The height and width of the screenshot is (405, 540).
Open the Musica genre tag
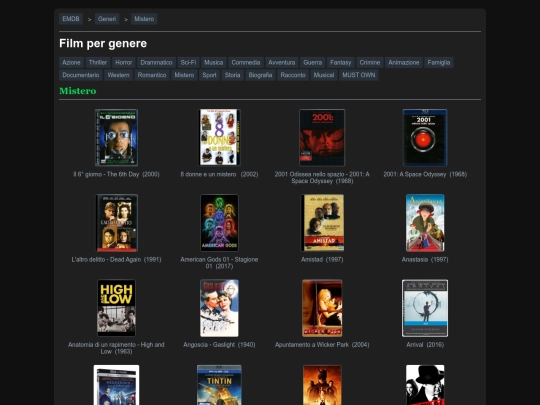point(214,62)
